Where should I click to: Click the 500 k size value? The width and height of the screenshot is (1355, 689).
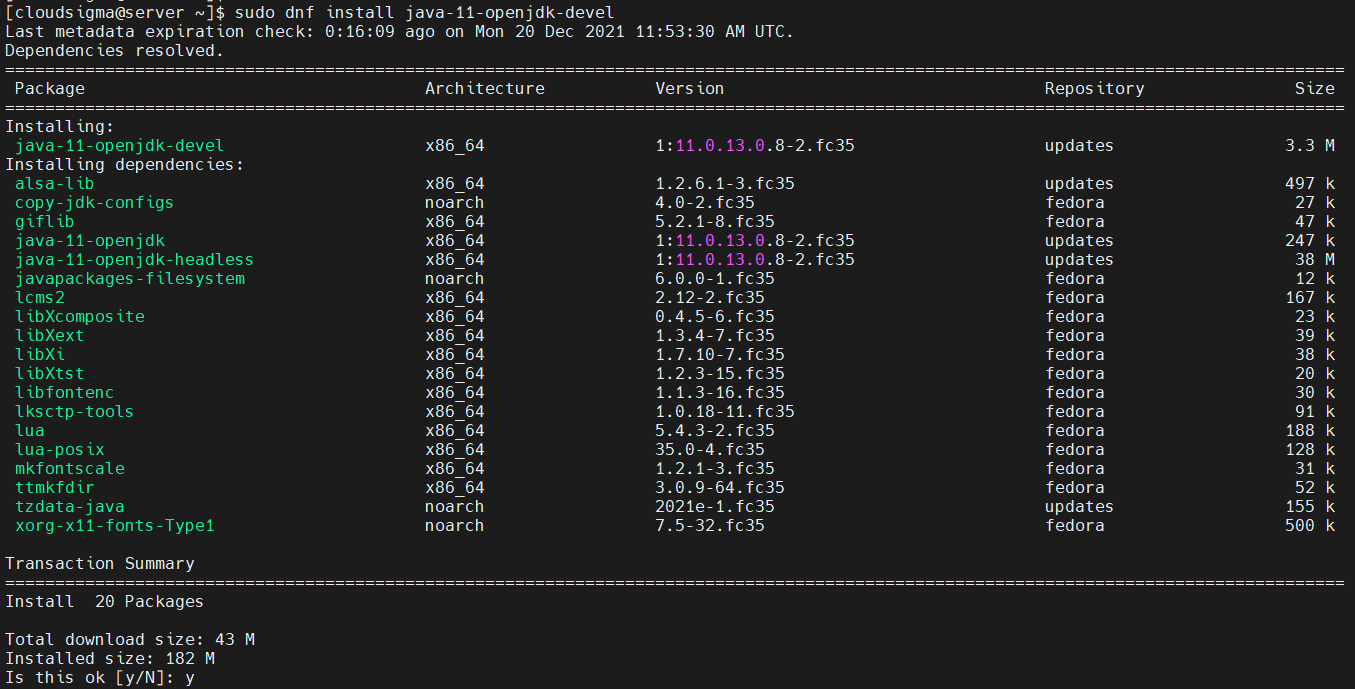(1310, 526)
